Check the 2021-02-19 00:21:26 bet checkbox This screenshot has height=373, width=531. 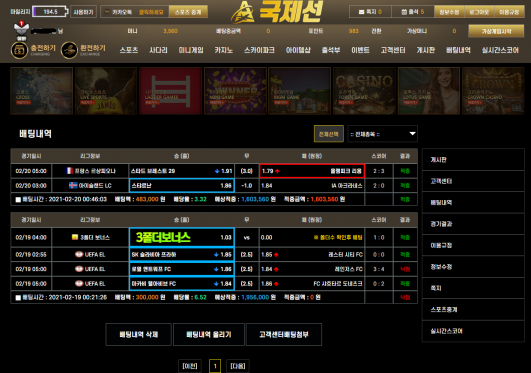pos(18,297)
